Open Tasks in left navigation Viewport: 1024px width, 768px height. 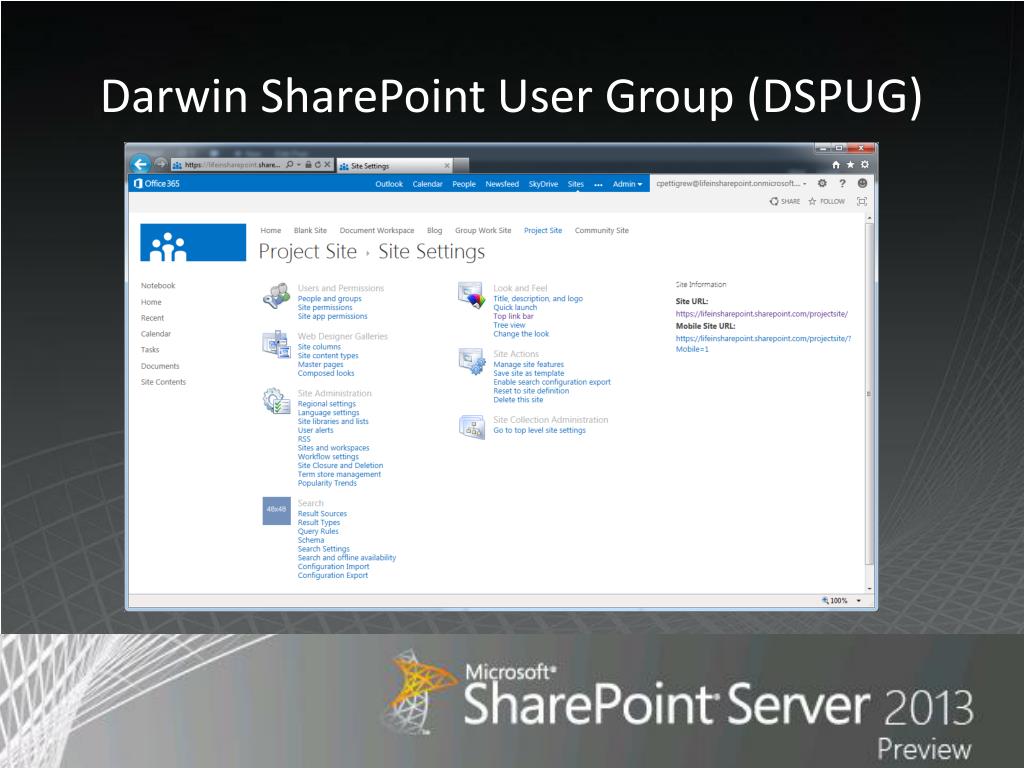[150, 350]
